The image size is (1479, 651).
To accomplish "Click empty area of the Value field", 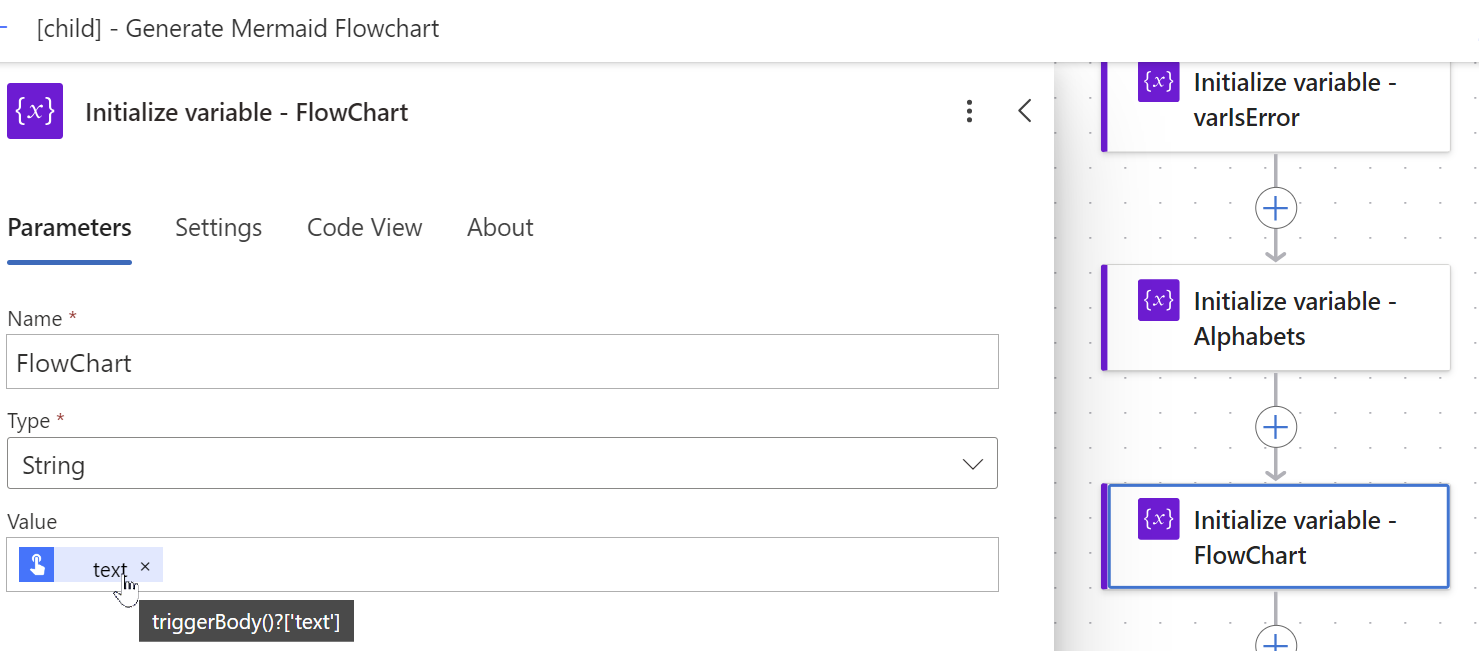I will pos(580,565).
